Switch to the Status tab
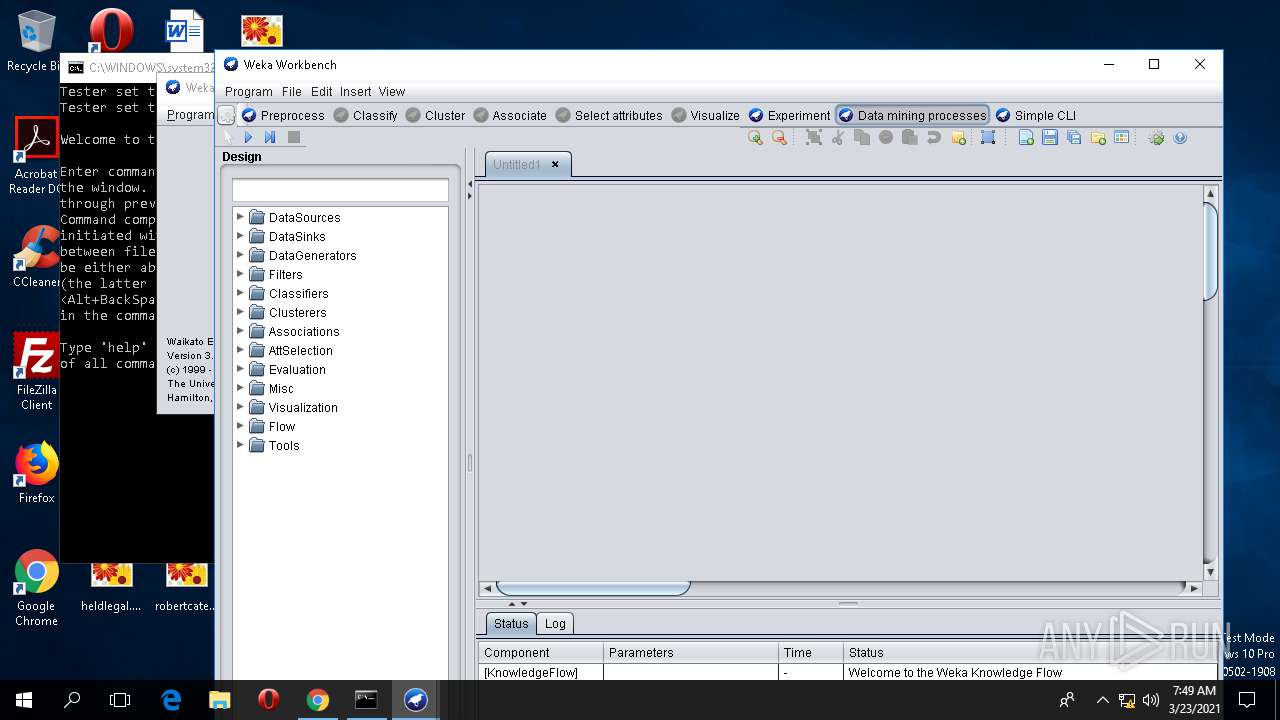 tap(511, 623)
